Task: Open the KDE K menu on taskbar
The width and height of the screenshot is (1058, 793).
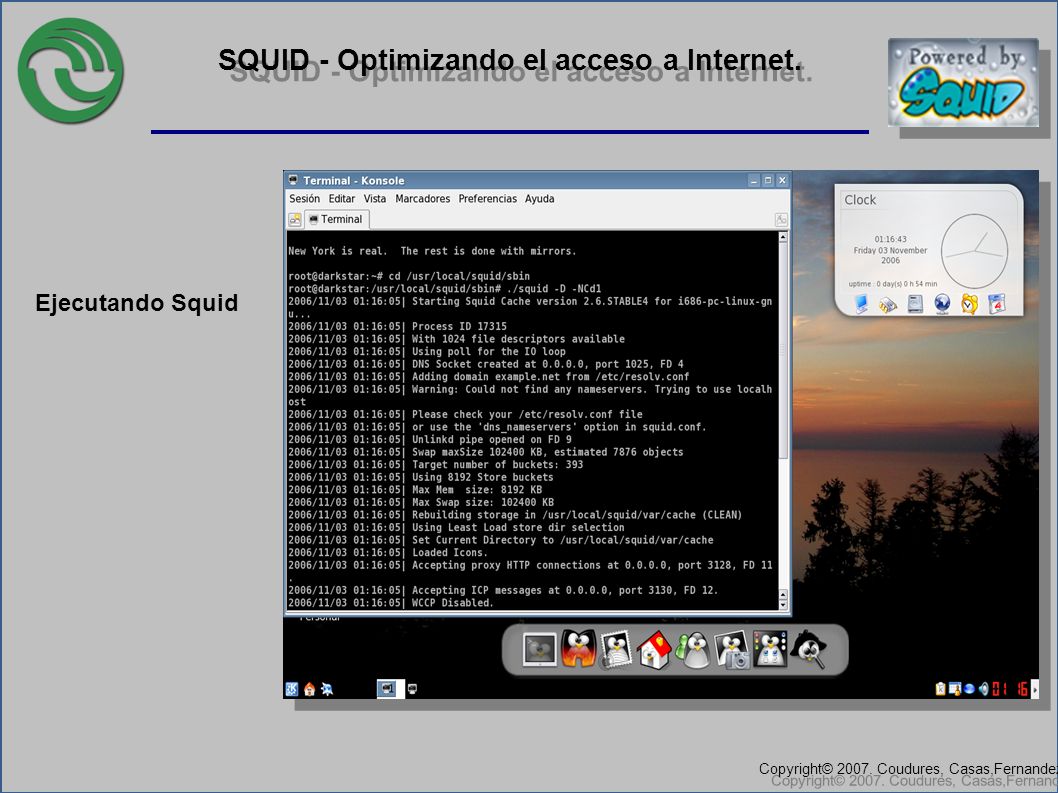Action: [292, 689]
